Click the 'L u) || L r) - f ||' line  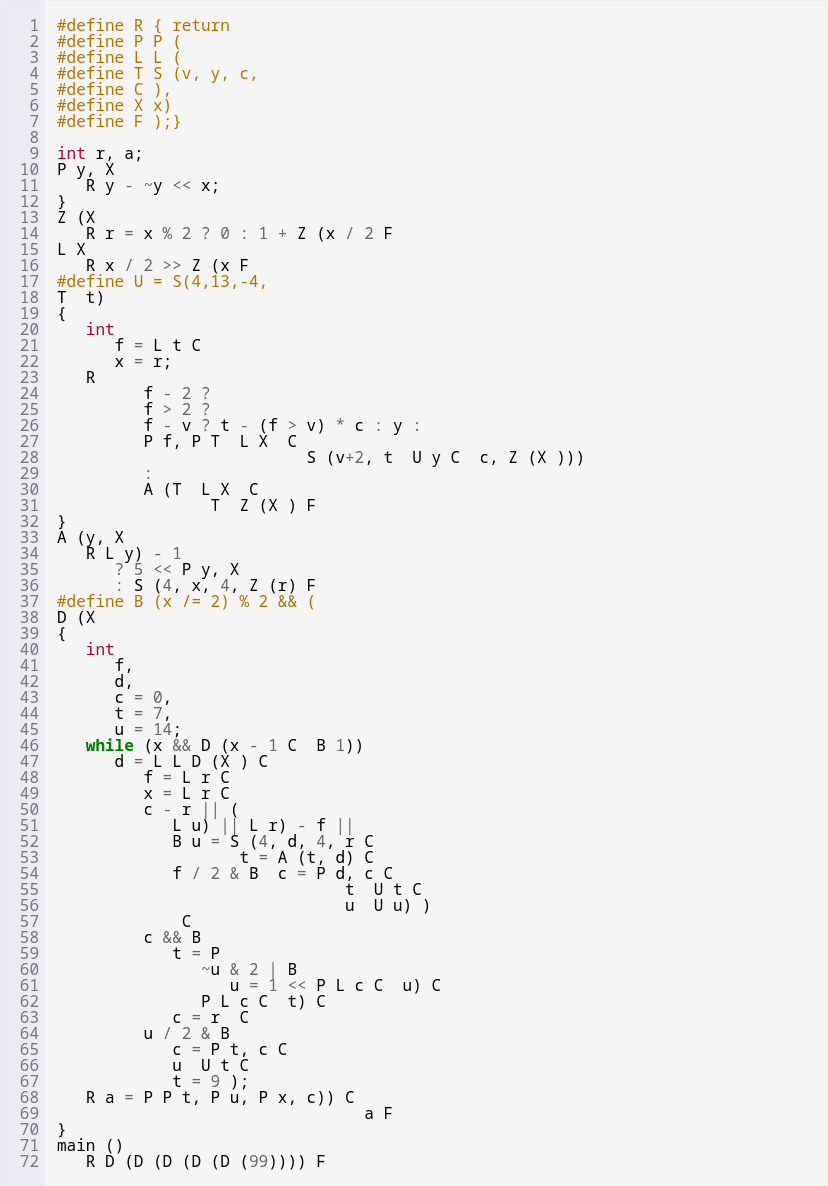point(263,826)
